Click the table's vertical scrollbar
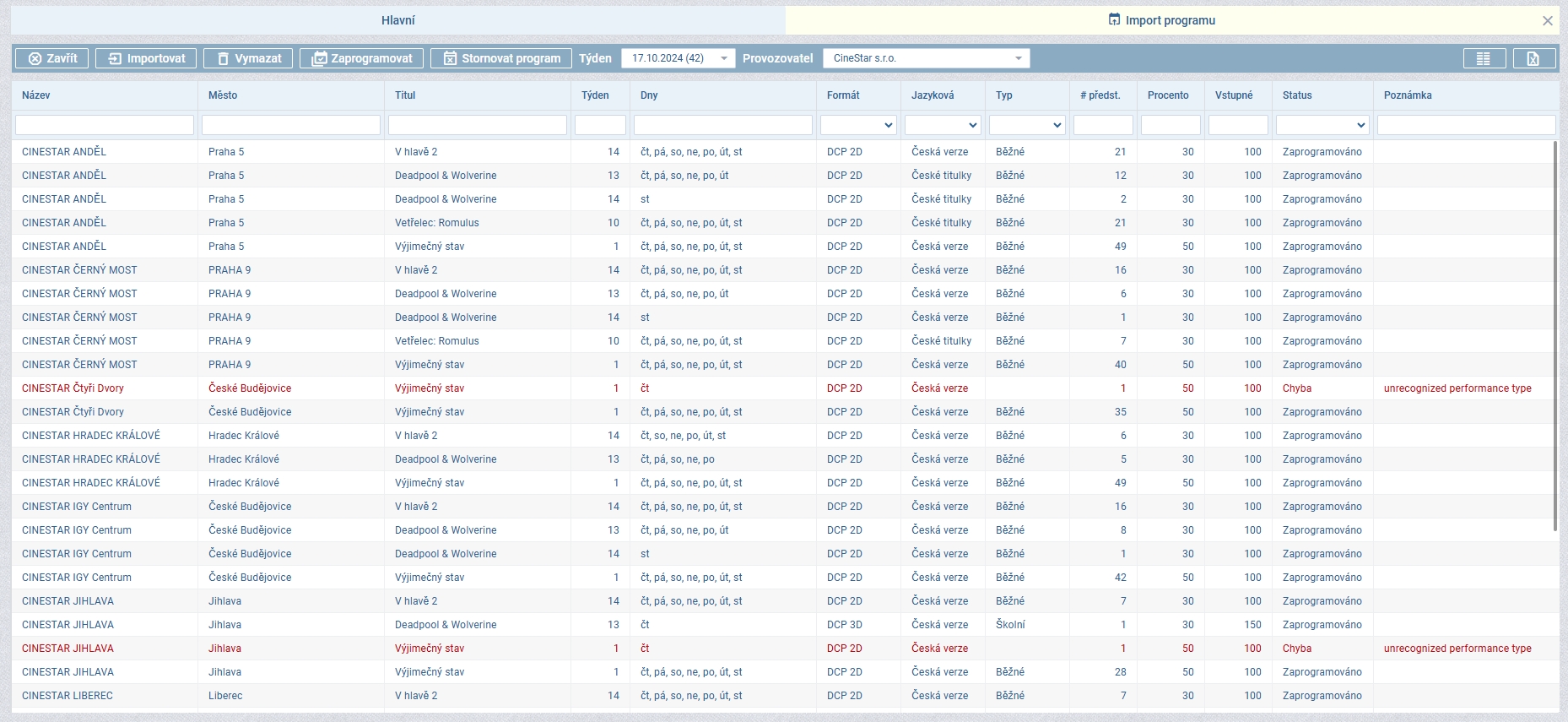Viewport: 1568px width, 722px height. click(1554, 338)
